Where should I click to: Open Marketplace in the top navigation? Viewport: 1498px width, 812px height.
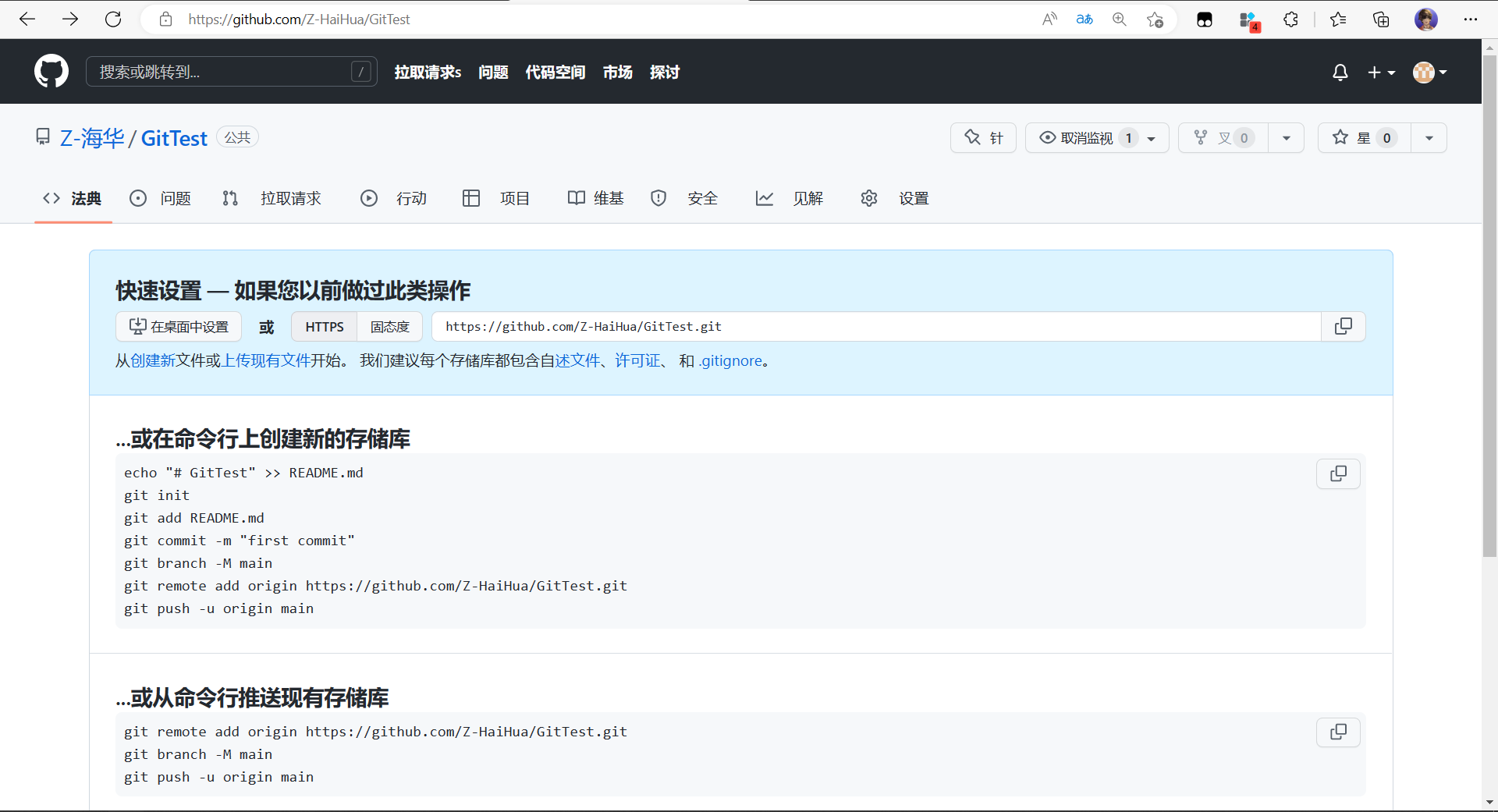(618, 73)
